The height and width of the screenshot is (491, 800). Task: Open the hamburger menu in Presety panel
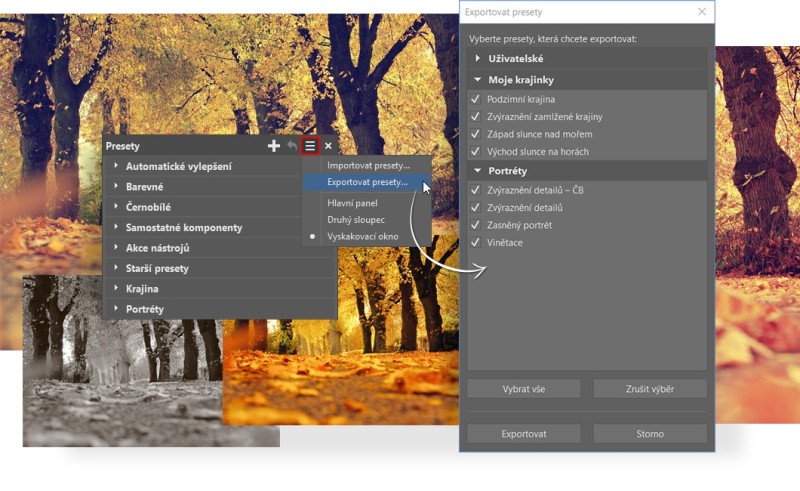[310, 146]
